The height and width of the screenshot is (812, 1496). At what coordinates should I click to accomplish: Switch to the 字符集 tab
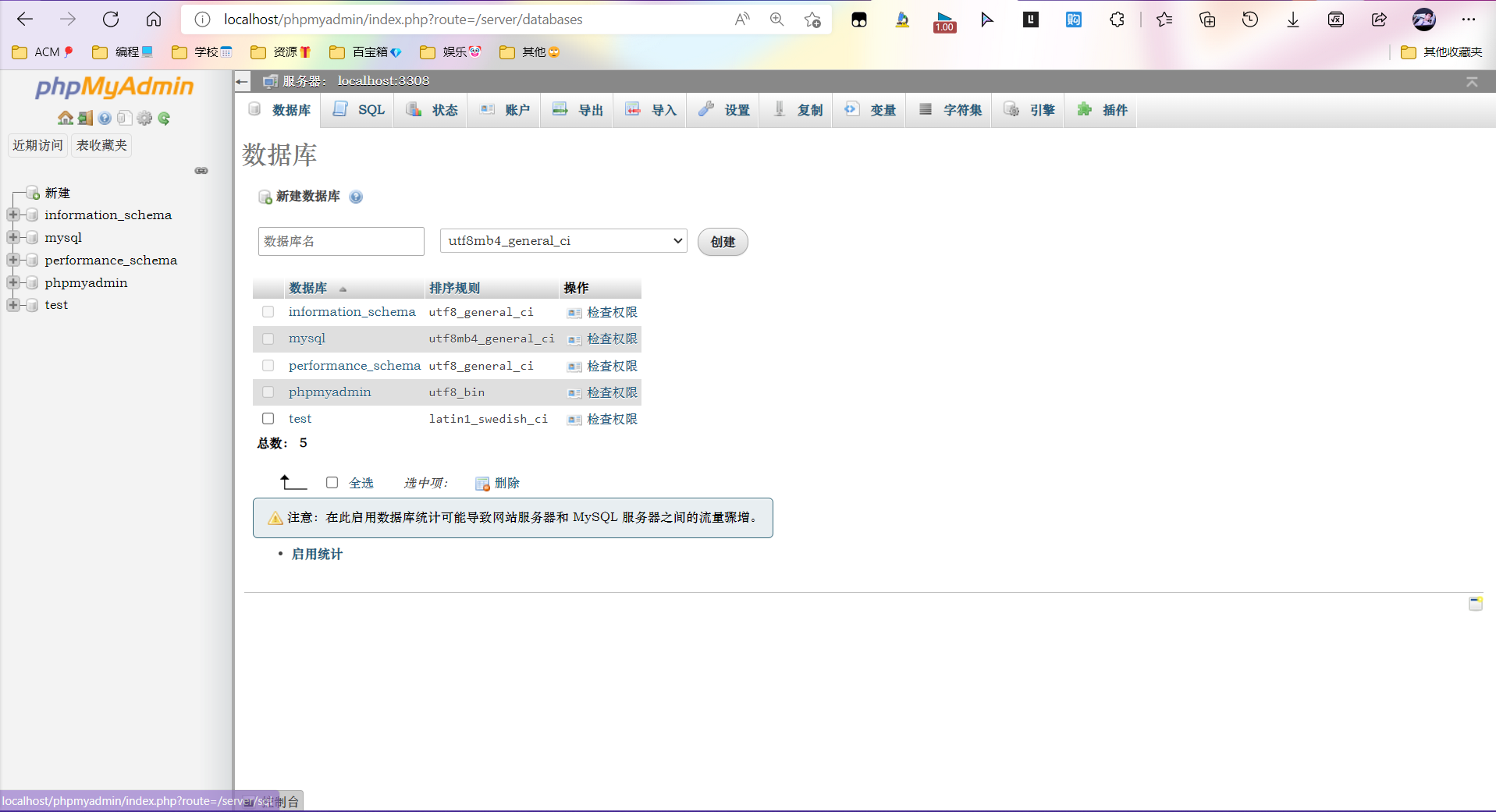(951, 110)
